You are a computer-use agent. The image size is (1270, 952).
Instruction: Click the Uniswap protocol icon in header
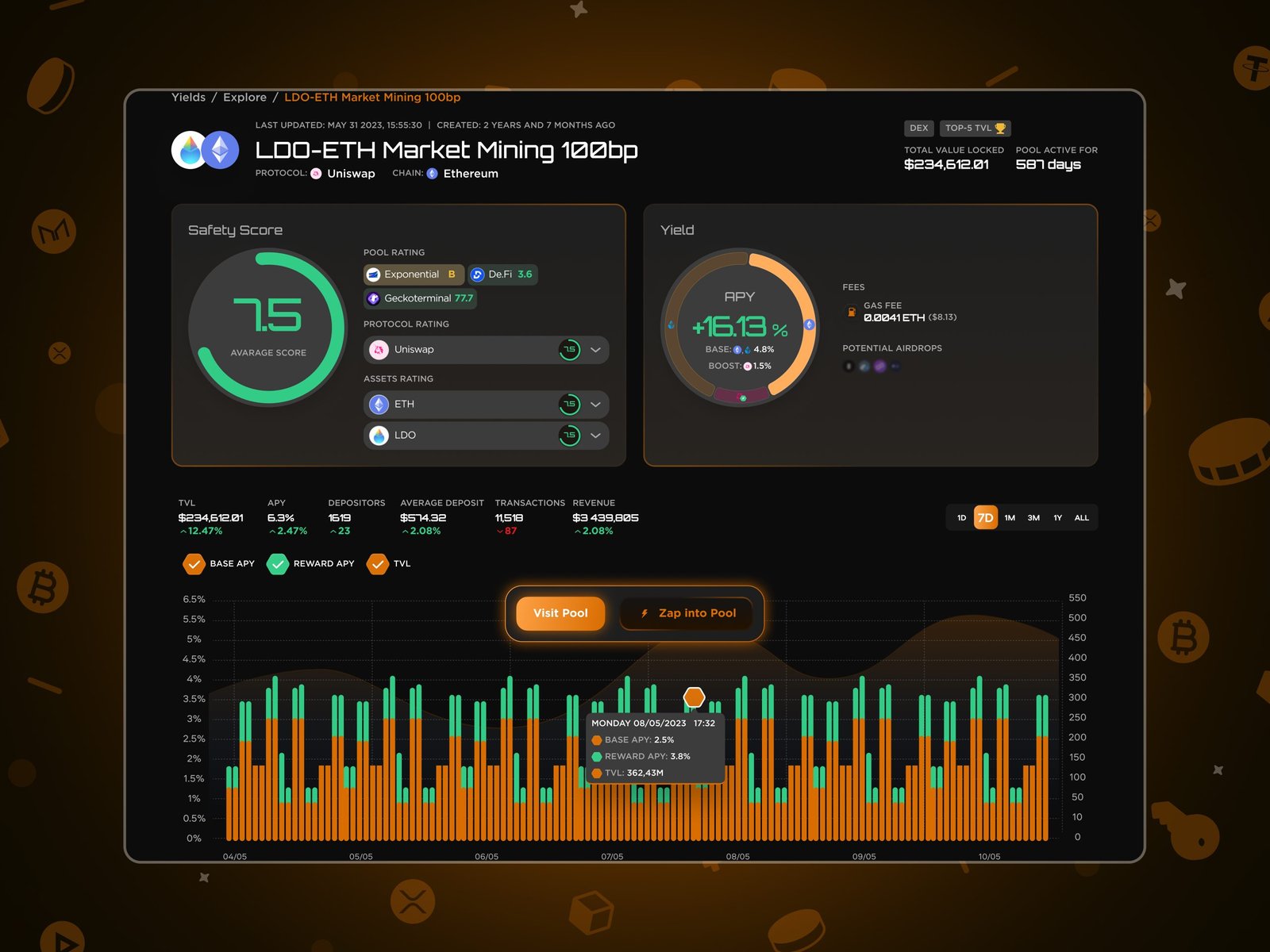pyautogui.click(x=316, y=174)
